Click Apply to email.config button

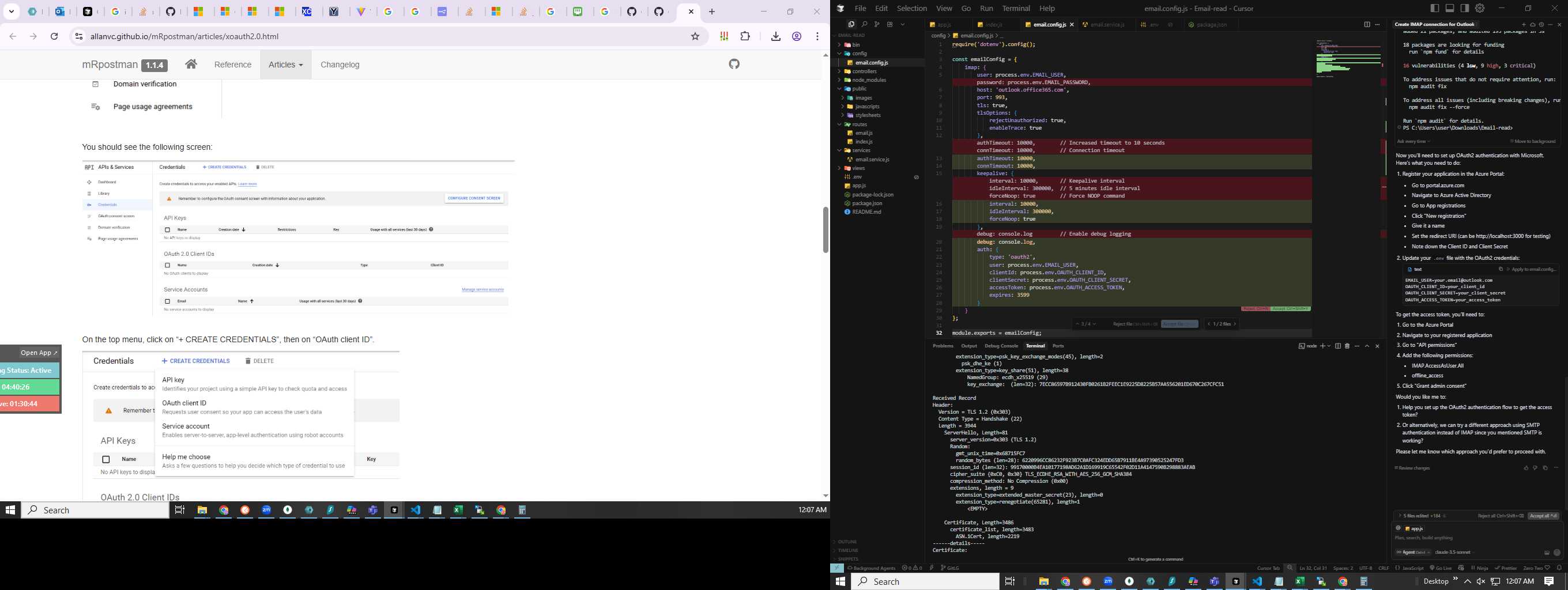tap(1533, 269)
